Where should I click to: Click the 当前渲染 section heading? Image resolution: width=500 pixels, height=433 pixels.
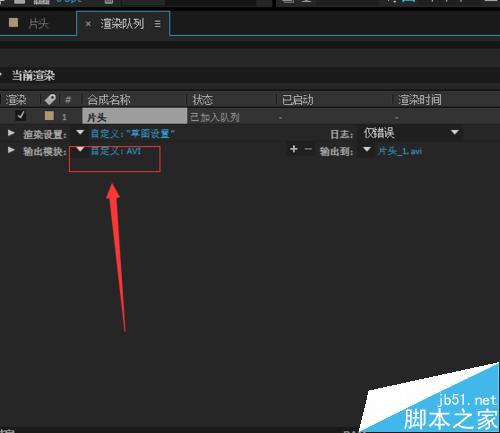33,76
